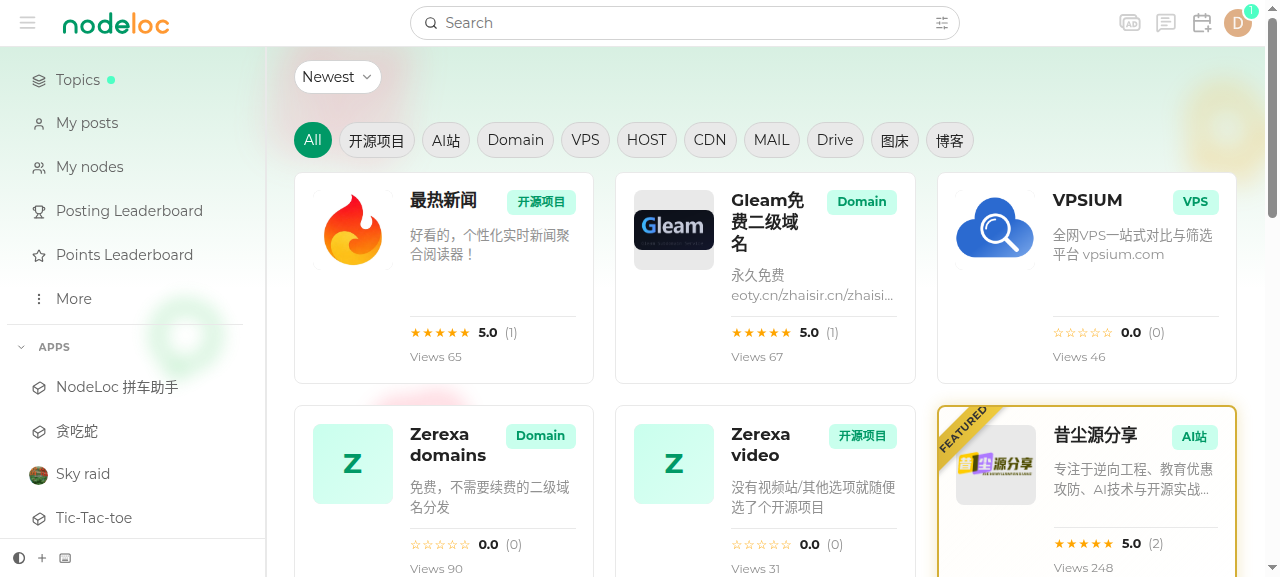The width and height of the screenshot is (1280, 577).
Task: Select the 开源项目 category filter
Action: (376, 141)
